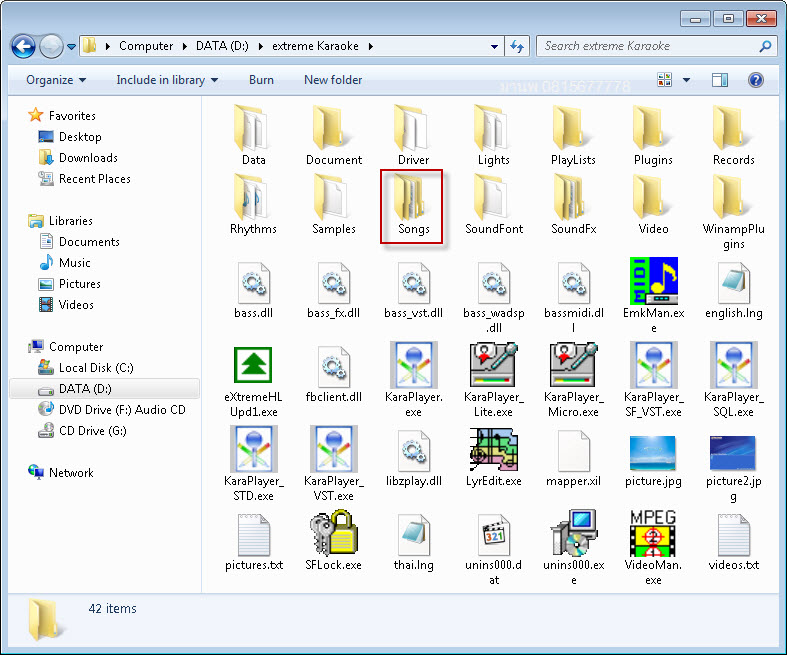This screenshot has height=655, width=787.
Task: Go back to previous folder
Action: point(23,47)
